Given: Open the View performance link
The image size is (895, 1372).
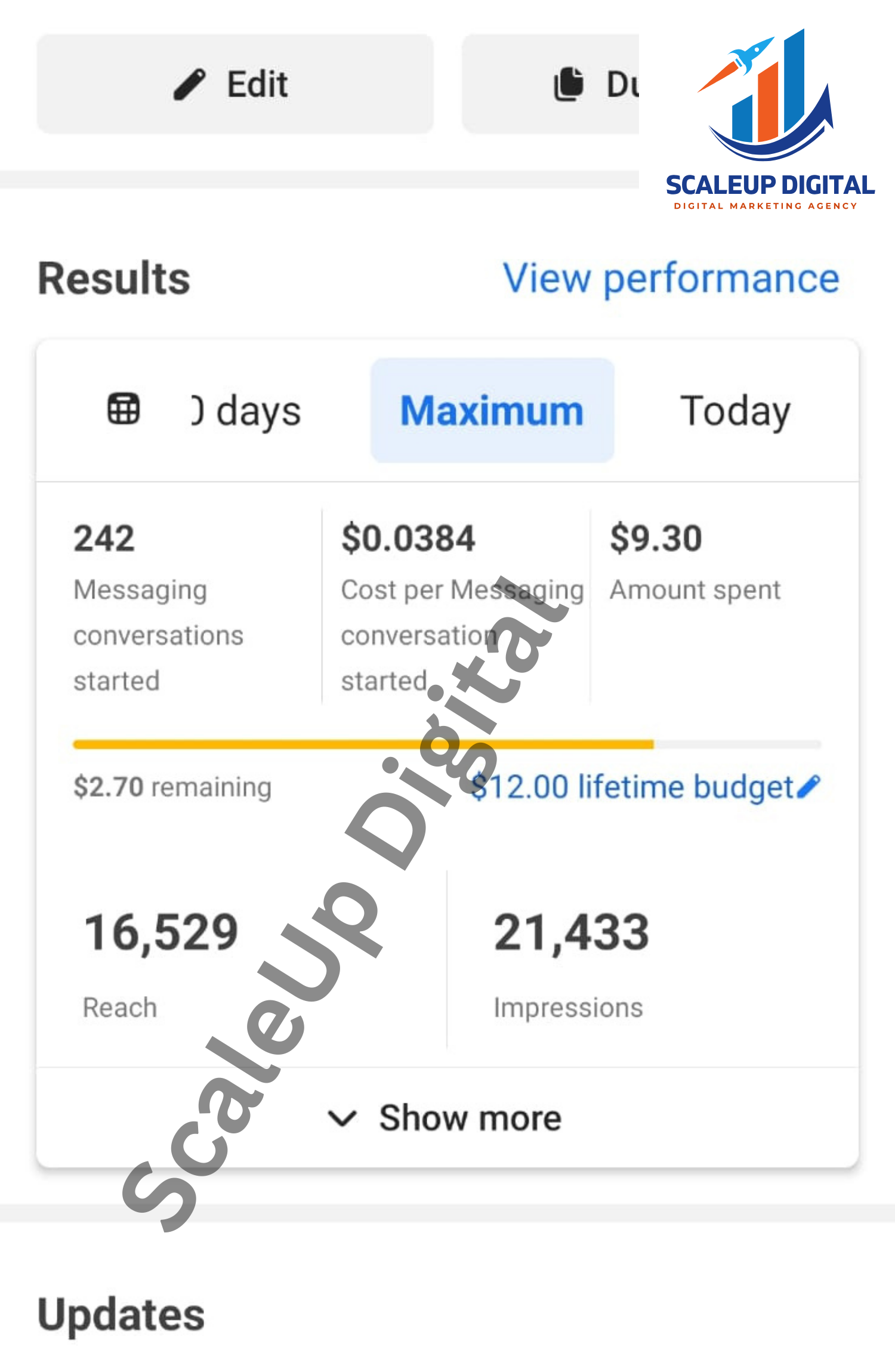Looking at the screenshot, I should (671, 278).
